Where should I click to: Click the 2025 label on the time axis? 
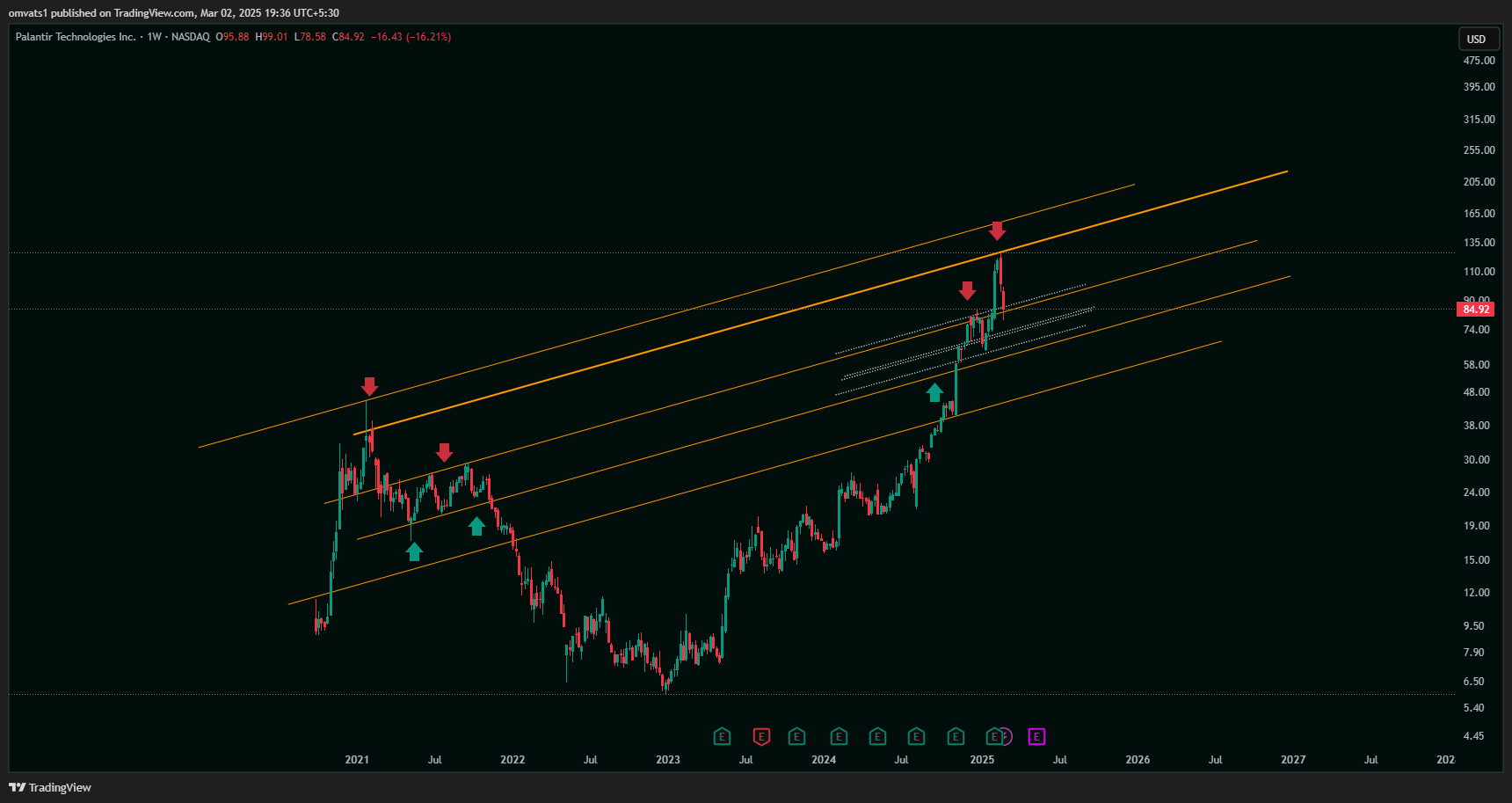(982, 760)
